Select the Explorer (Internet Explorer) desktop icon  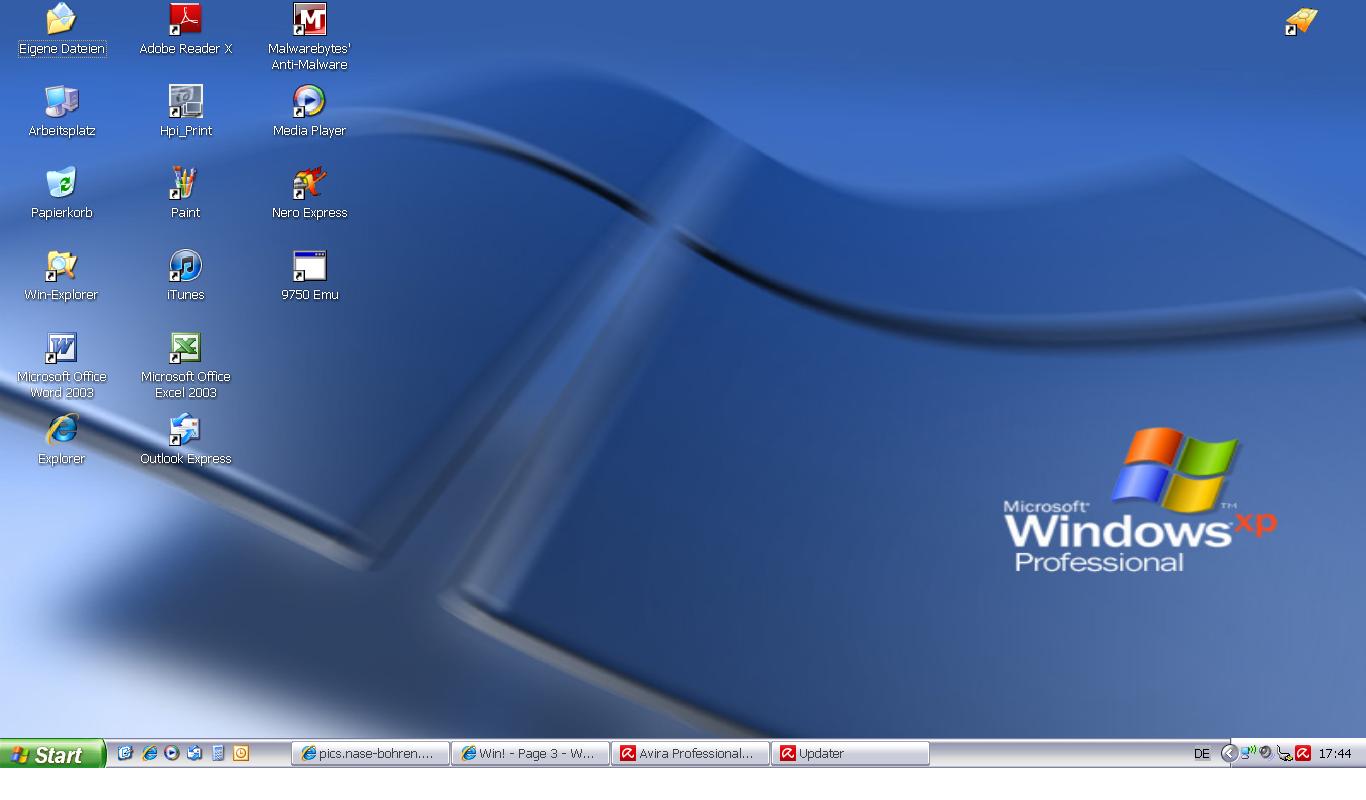[62, 439]
